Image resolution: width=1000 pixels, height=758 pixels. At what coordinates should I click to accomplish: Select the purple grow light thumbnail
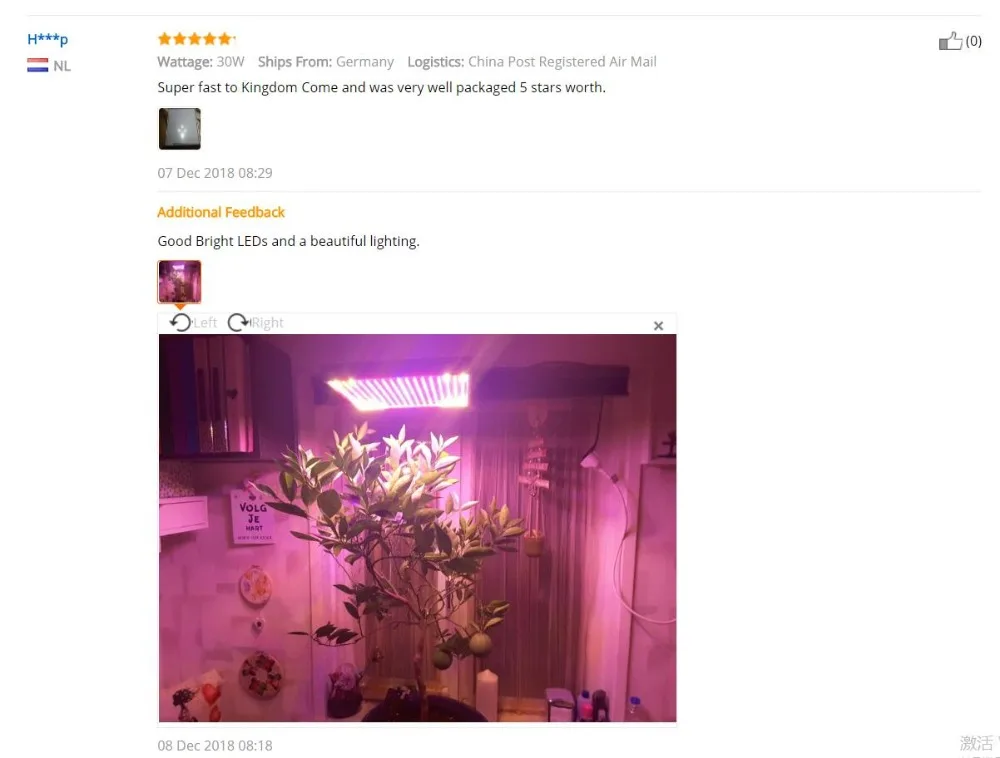click(179, 281)
